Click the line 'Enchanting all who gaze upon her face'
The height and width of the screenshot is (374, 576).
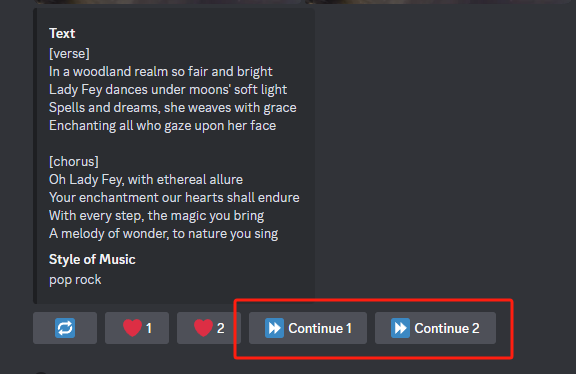tap(162, 126)
